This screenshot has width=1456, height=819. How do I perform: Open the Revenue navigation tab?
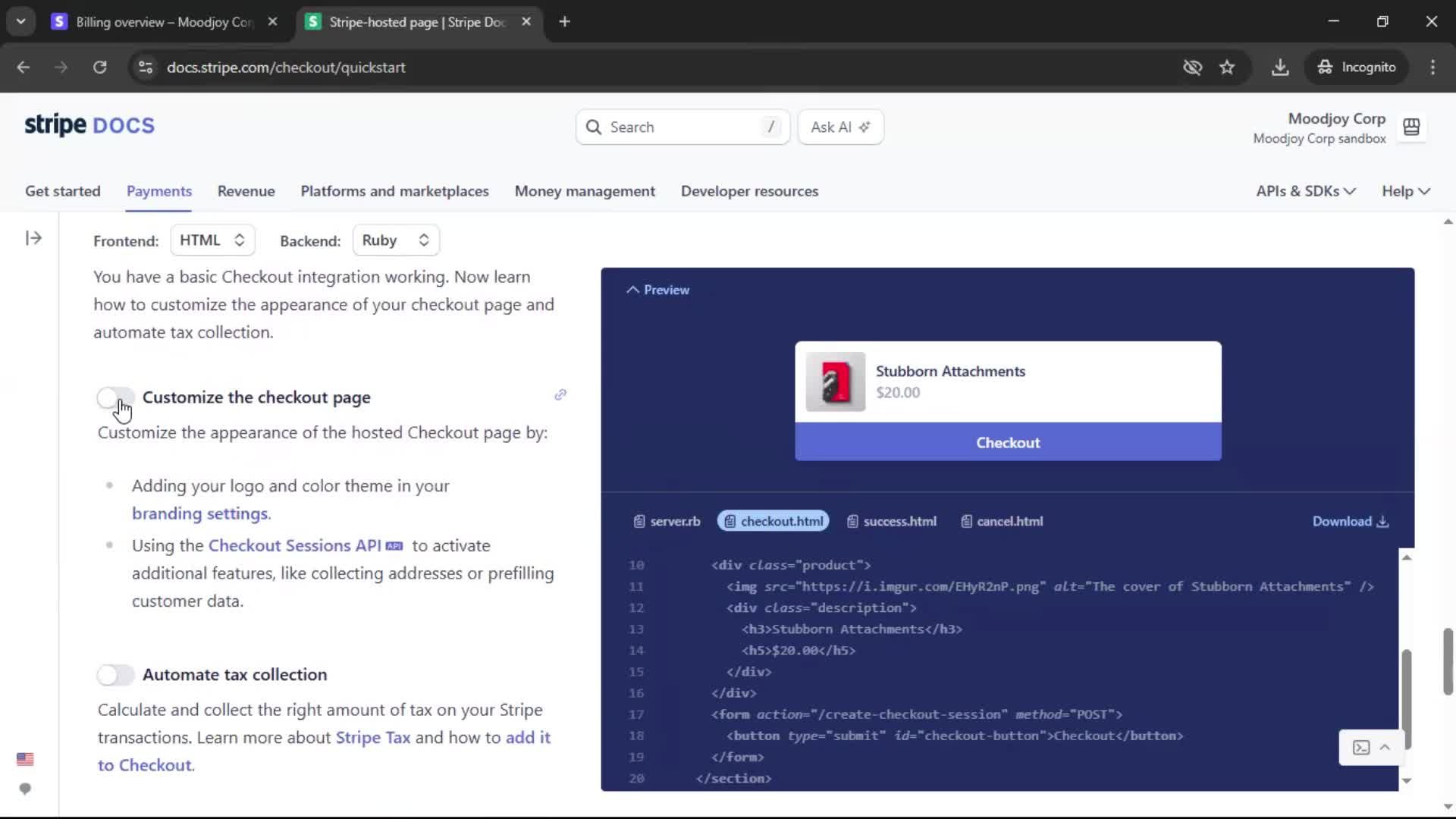(x=246, y=191)
